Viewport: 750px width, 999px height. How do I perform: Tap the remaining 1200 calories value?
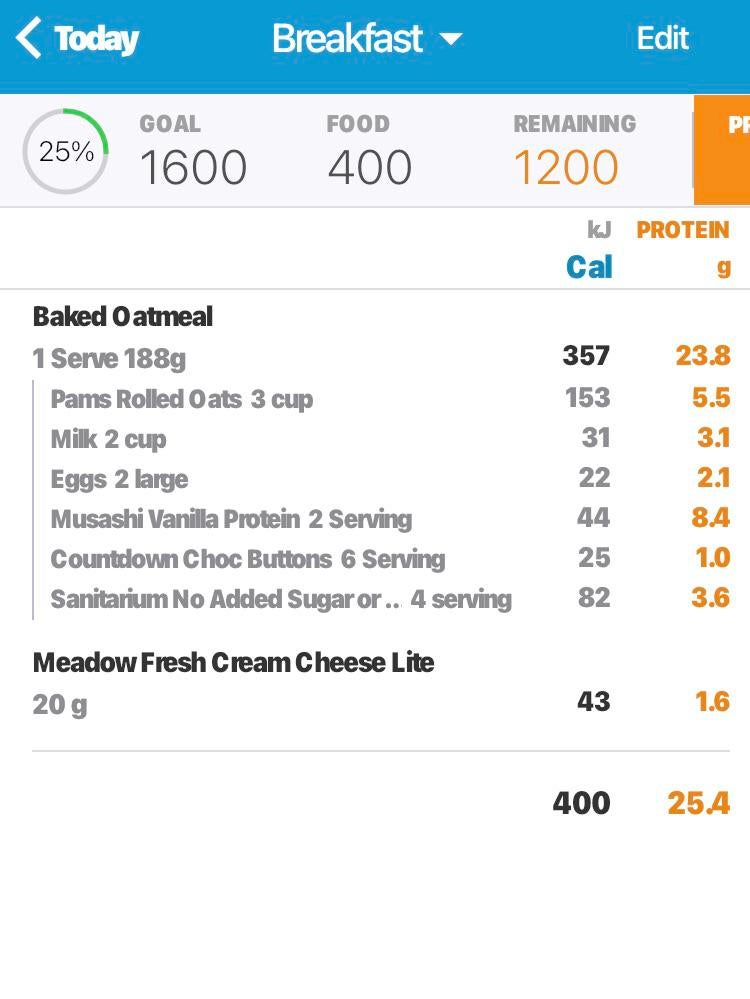(x=566, y=167)
